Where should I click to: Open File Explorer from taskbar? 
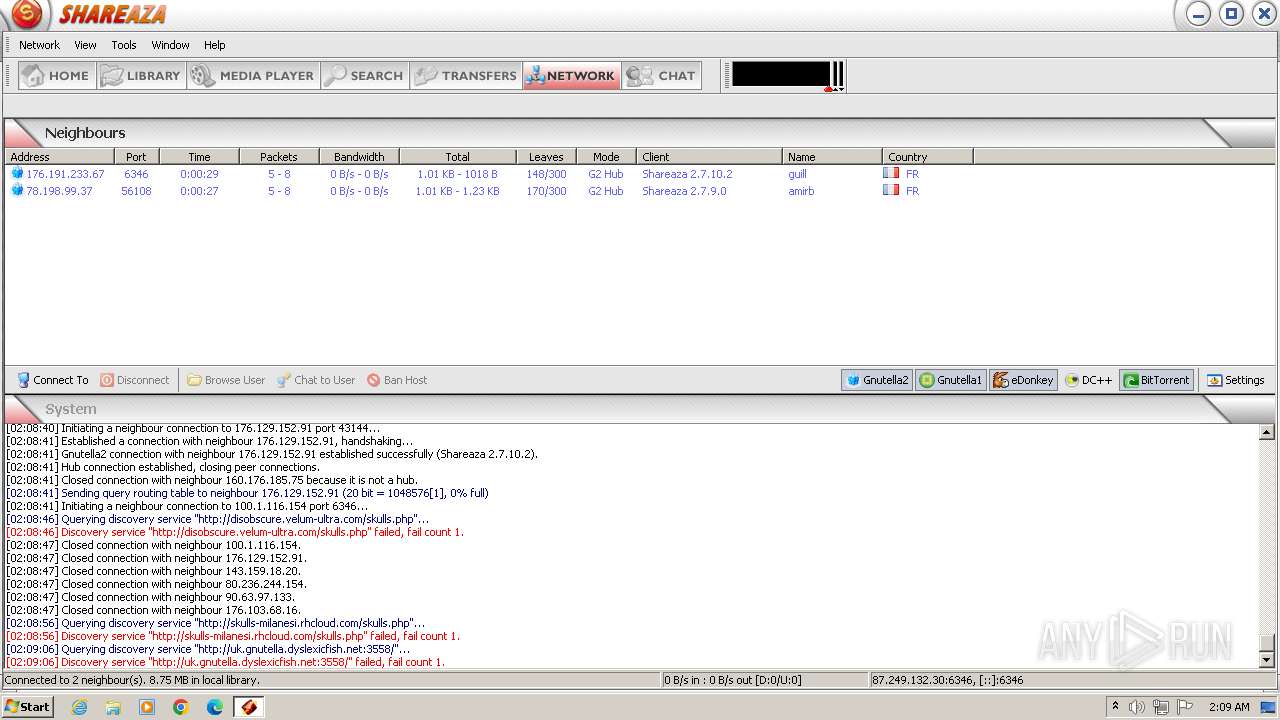tap(113, 707)
